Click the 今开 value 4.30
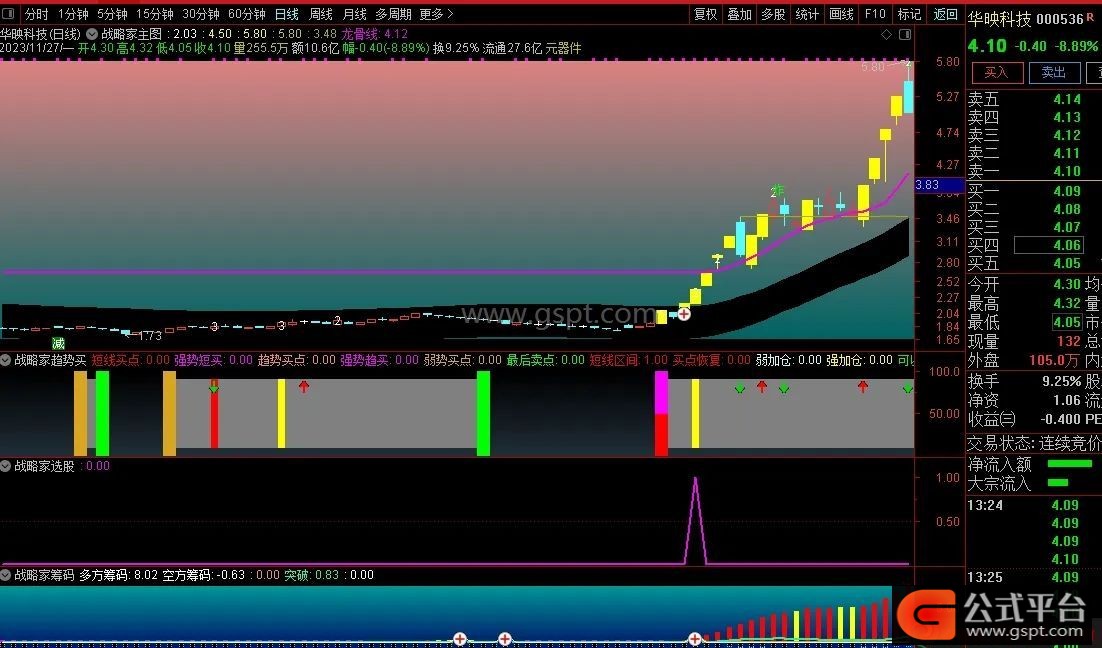 tap(1067, 284)
